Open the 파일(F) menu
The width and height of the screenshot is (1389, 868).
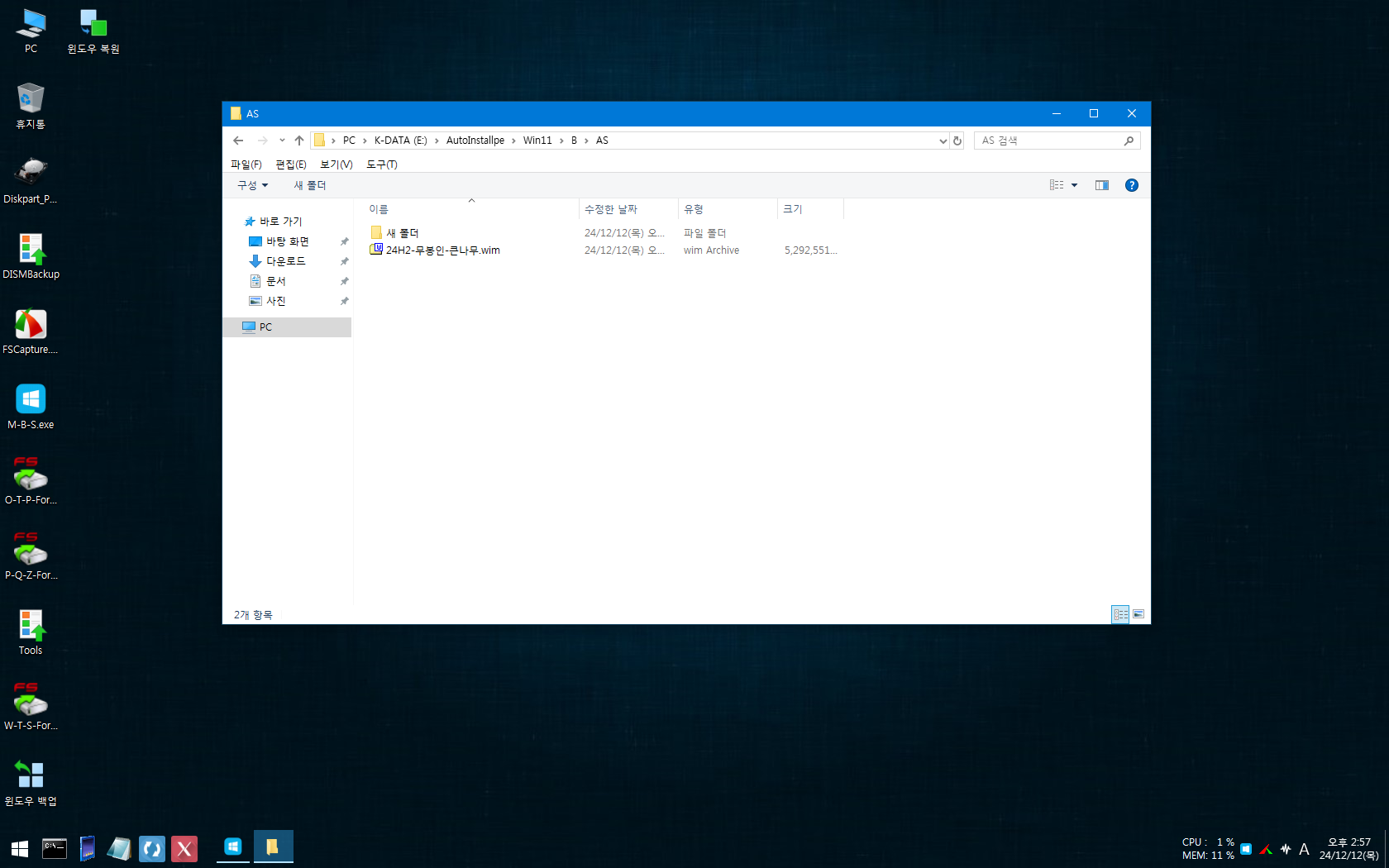click(246, 165)
